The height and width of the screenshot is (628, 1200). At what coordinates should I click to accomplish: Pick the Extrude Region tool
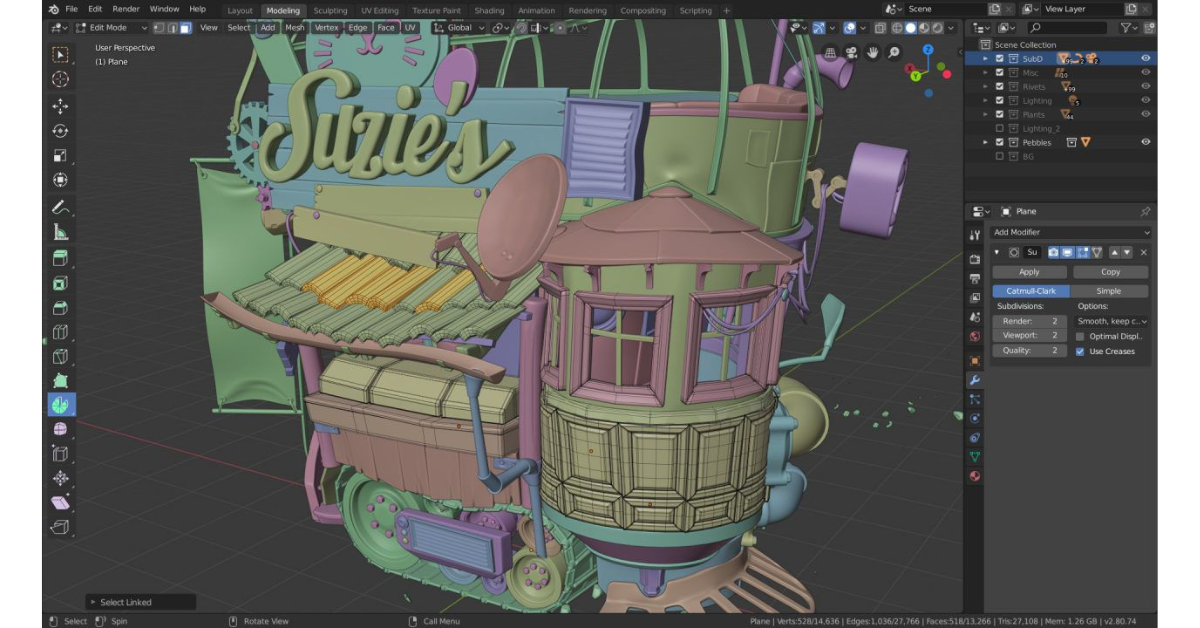(x=60, y=258)
